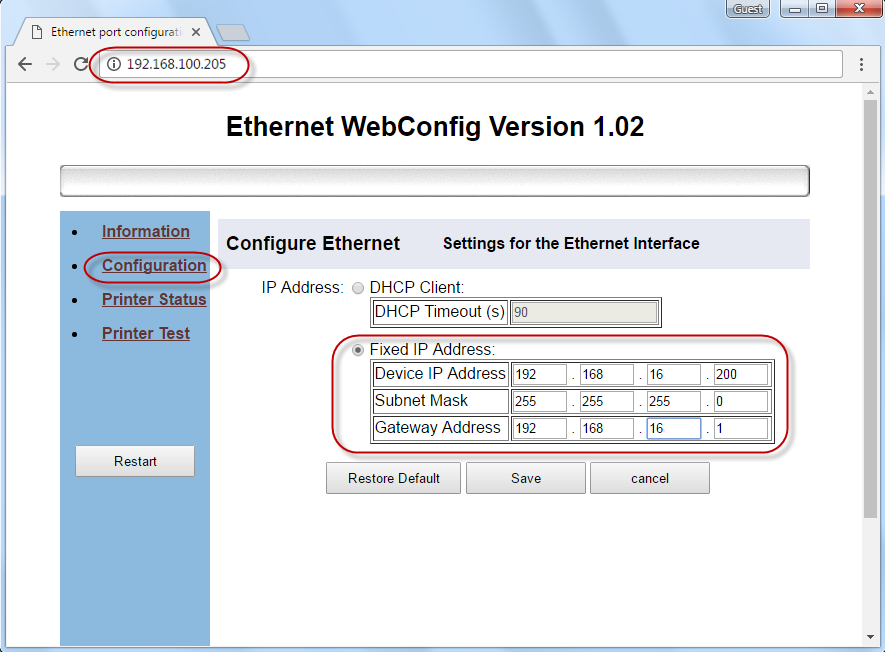Click the Guest profile button

(748, 9)
